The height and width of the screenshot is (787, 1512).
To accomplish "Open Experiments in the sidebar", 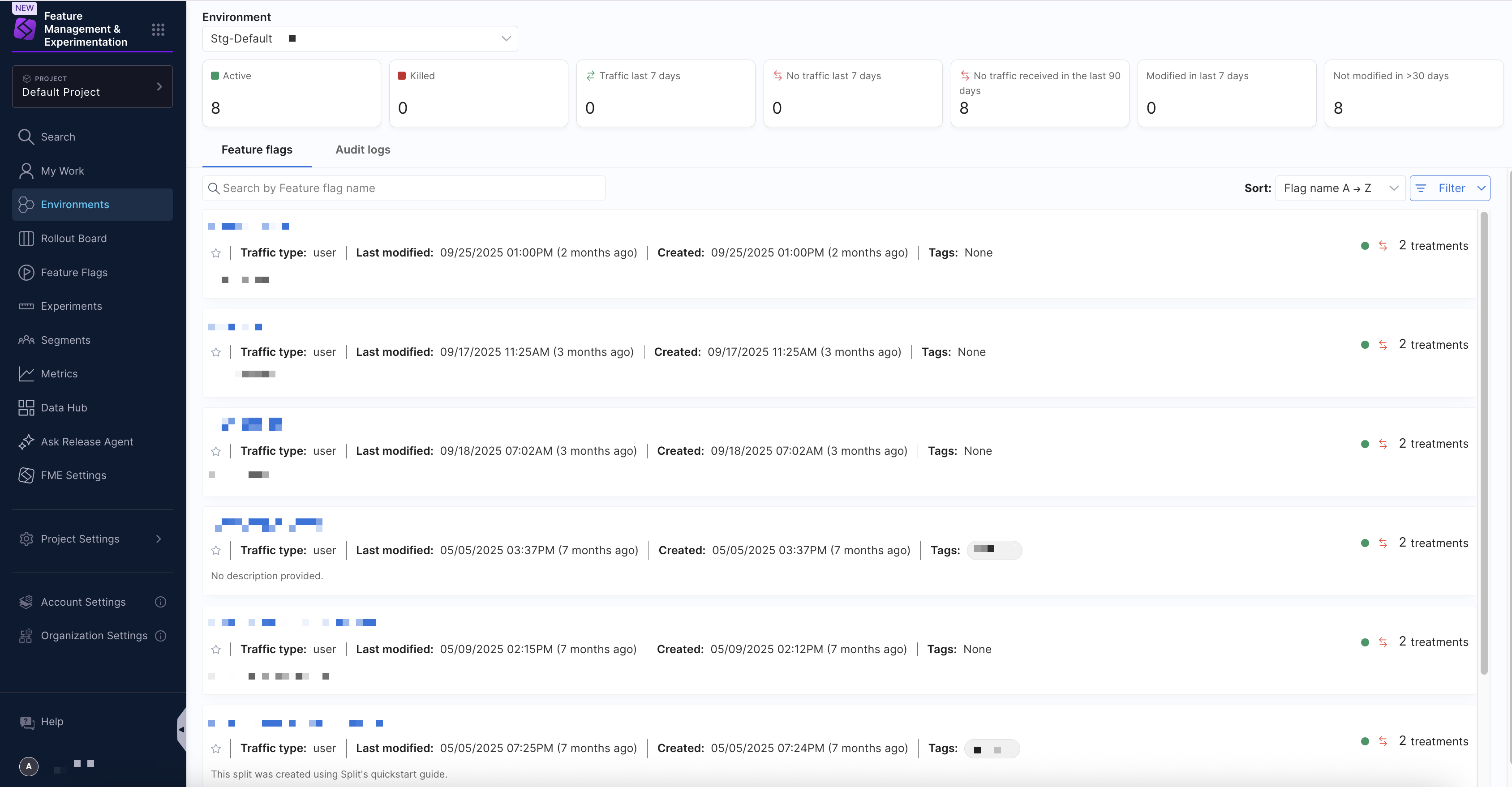I will (x=71, y=306).
